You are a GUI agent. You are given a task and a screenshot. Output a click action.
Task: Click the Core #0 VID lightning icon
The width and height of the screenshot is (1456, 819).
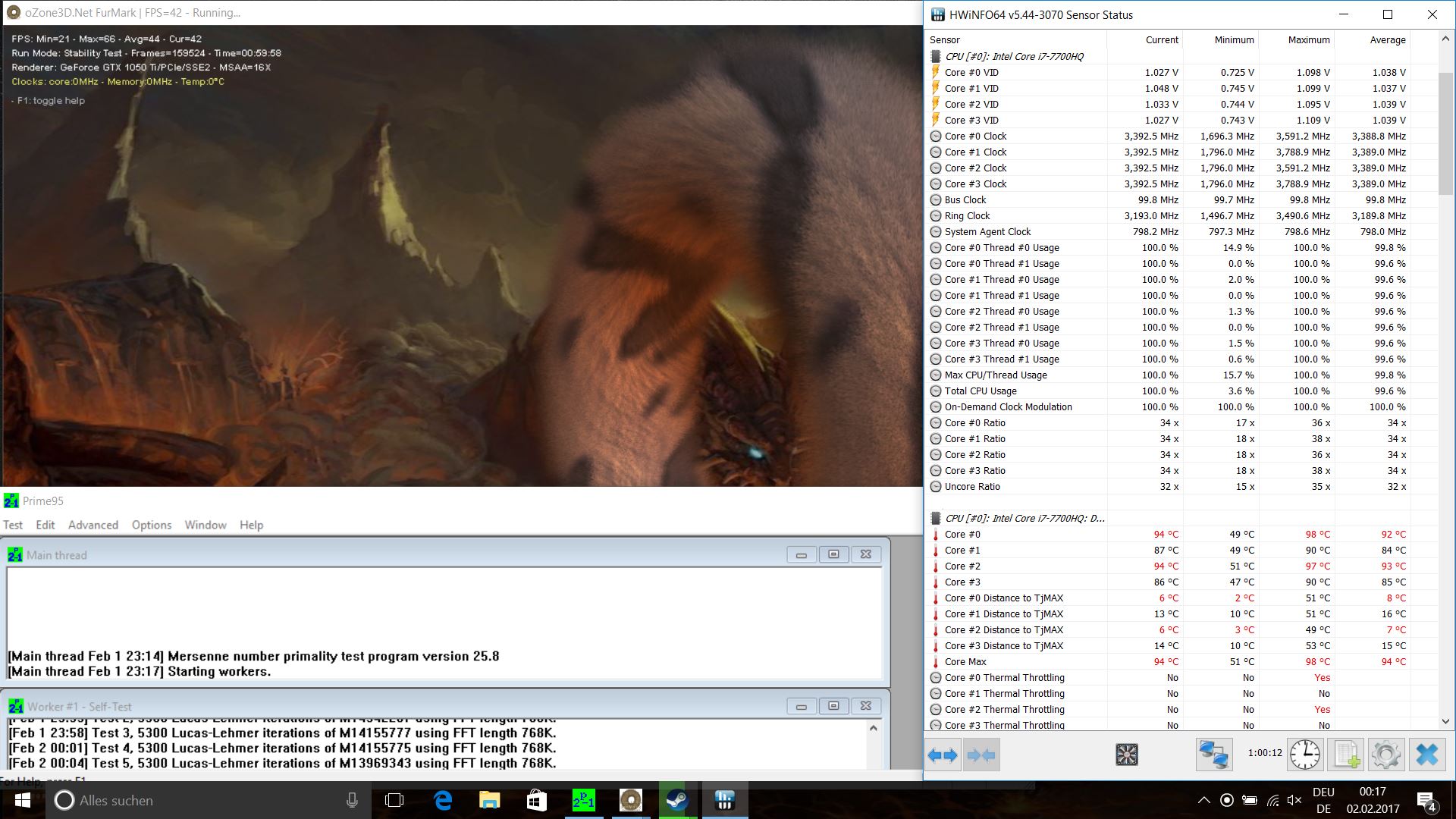[x=936, y=72]
